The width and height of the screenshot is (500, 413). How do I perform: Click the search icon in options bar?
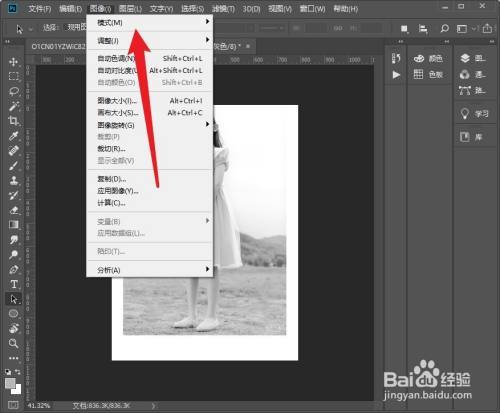point(444,29)
